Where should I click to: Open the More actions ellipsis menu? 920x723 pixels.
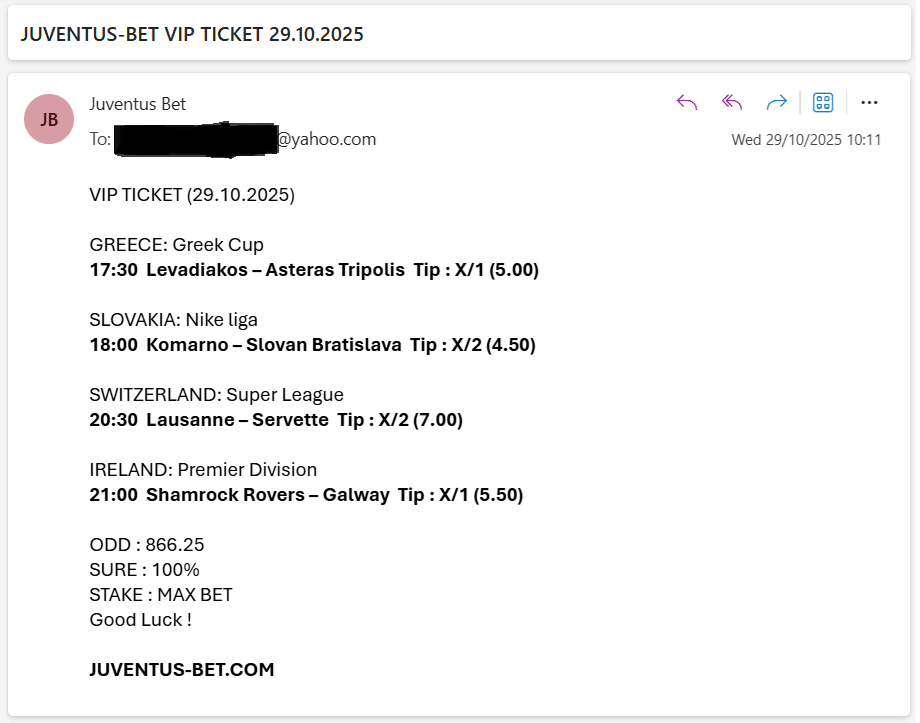point(869,102)
